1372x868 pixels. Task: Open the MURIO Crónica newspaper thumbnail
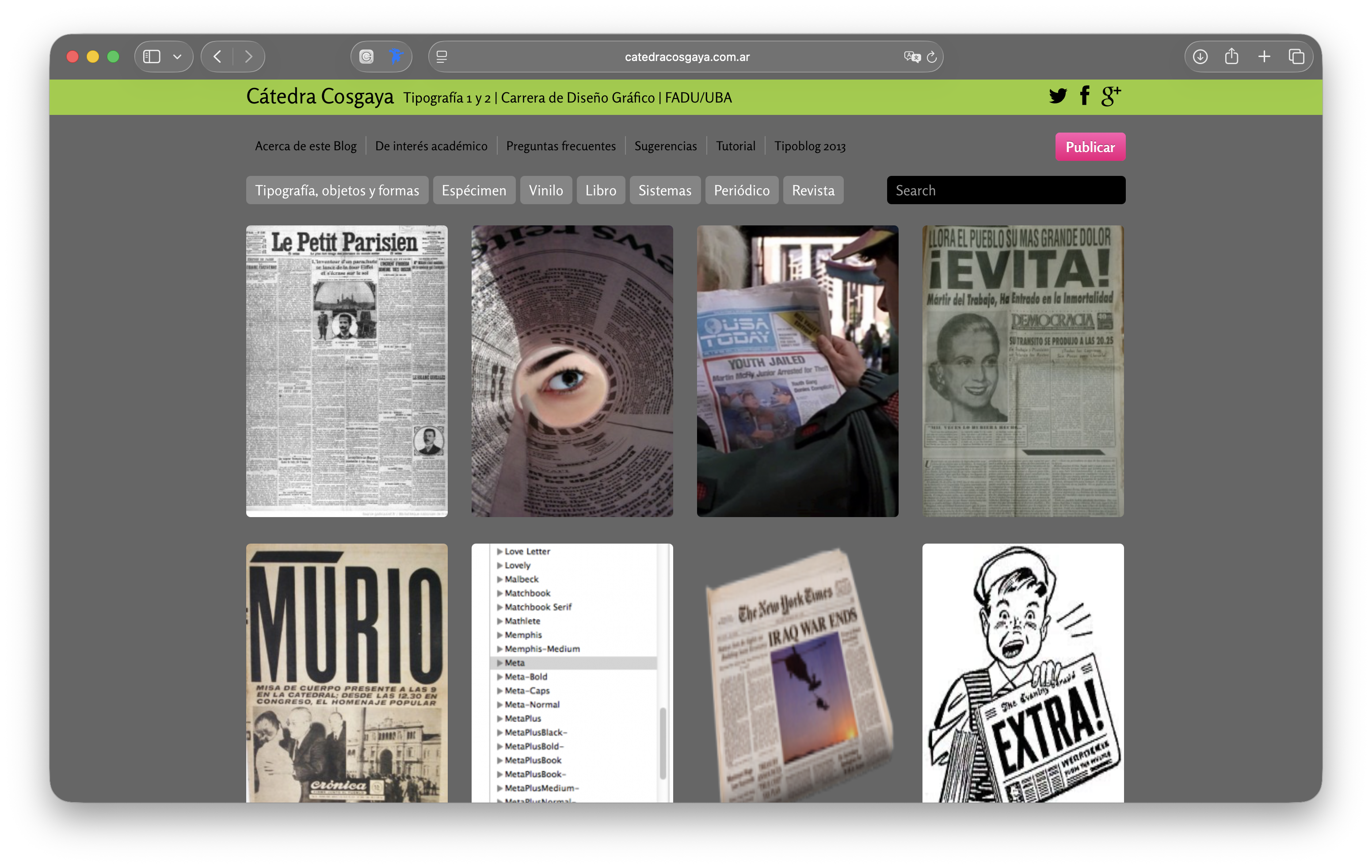347,673
